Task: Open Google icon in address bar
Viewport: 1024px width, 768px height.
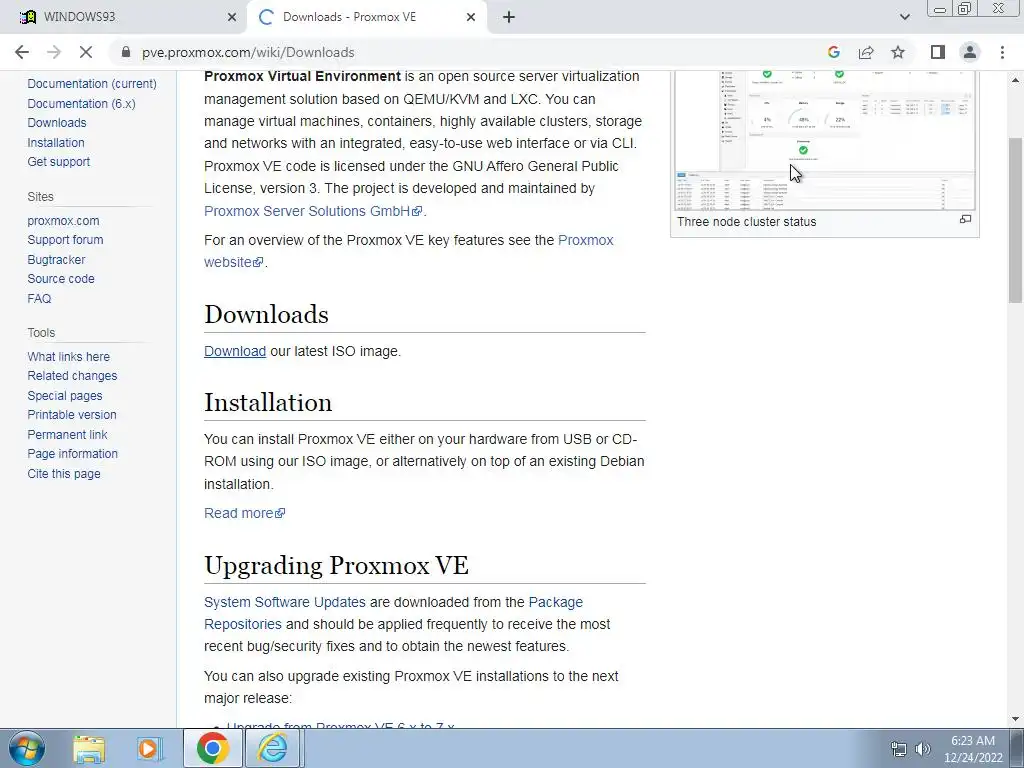Action: point(833,52)
